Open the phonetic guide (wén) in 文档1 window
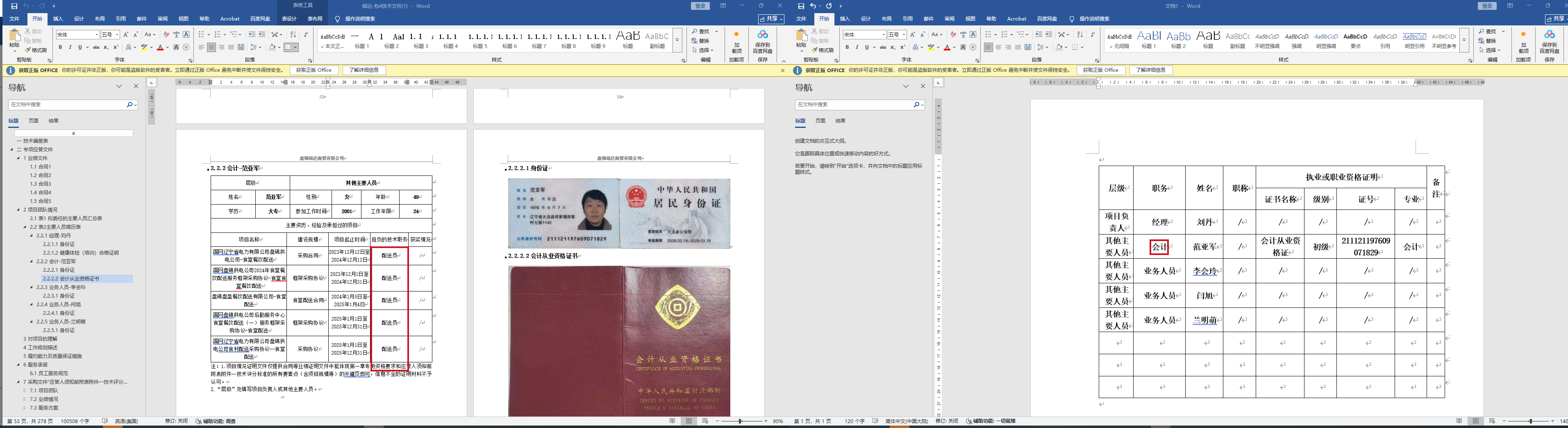The image size is (1568, 428). [963, 35]
